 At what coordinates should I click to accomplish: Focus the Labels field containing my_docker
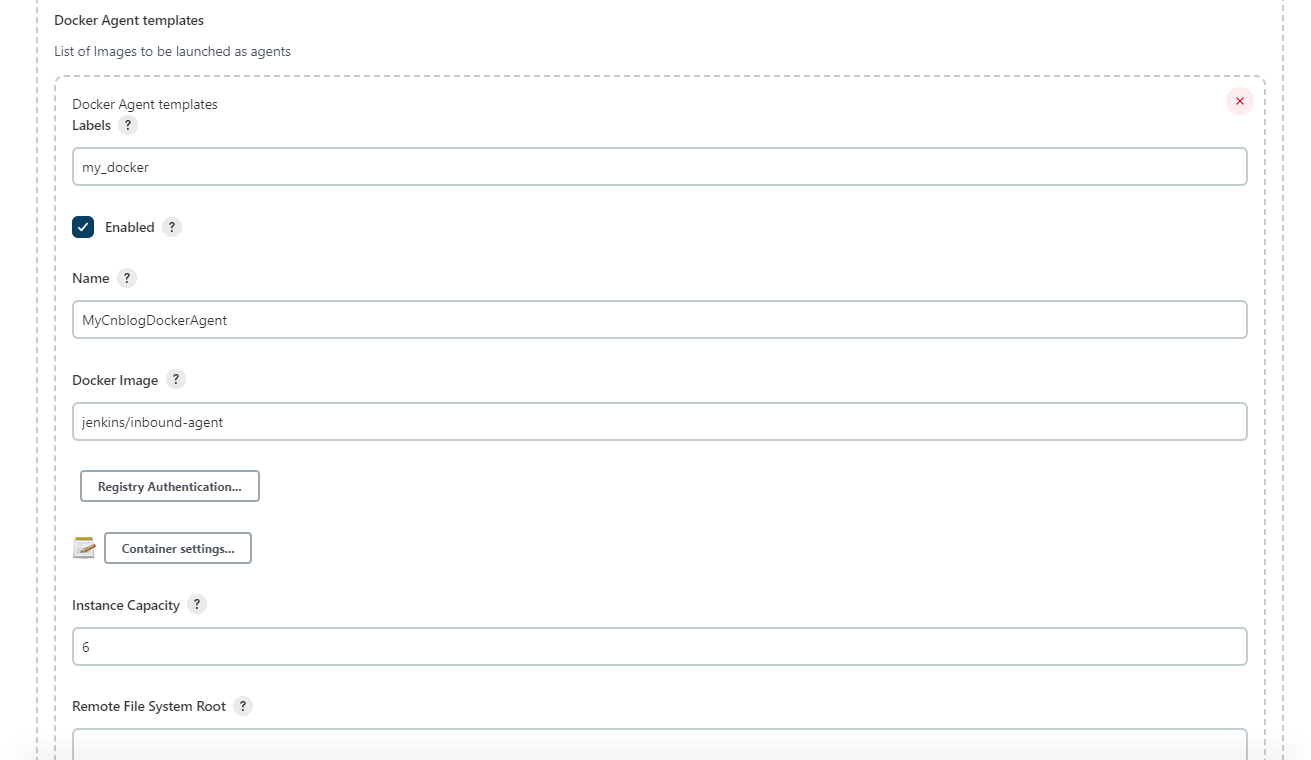[x=660, y=167]
